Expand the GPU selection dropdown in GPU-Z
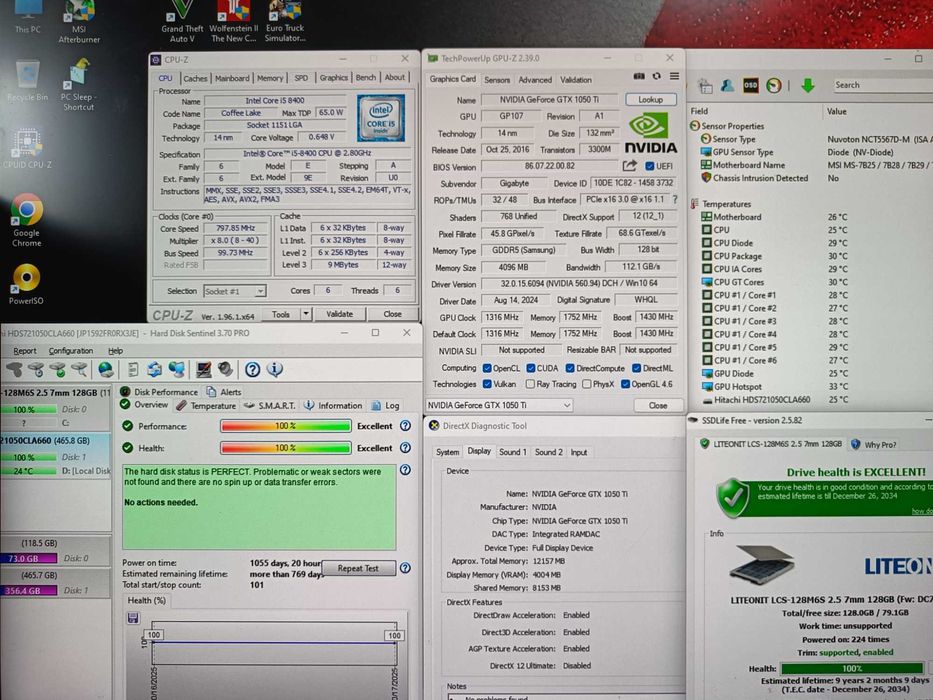The width and height of the screenshot is (933, 700). pyautogui.click(x=566, y=405)
